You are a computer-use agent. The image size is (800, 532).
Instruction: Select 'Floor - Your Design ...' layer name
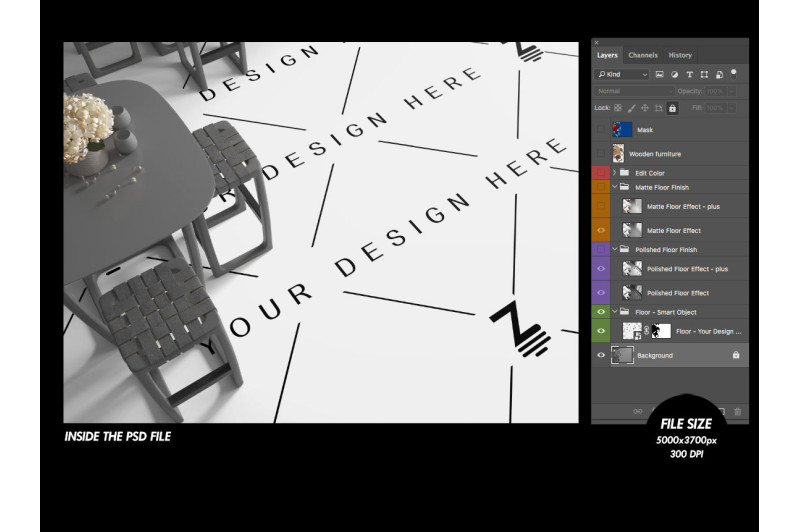(x=709, y=331)
